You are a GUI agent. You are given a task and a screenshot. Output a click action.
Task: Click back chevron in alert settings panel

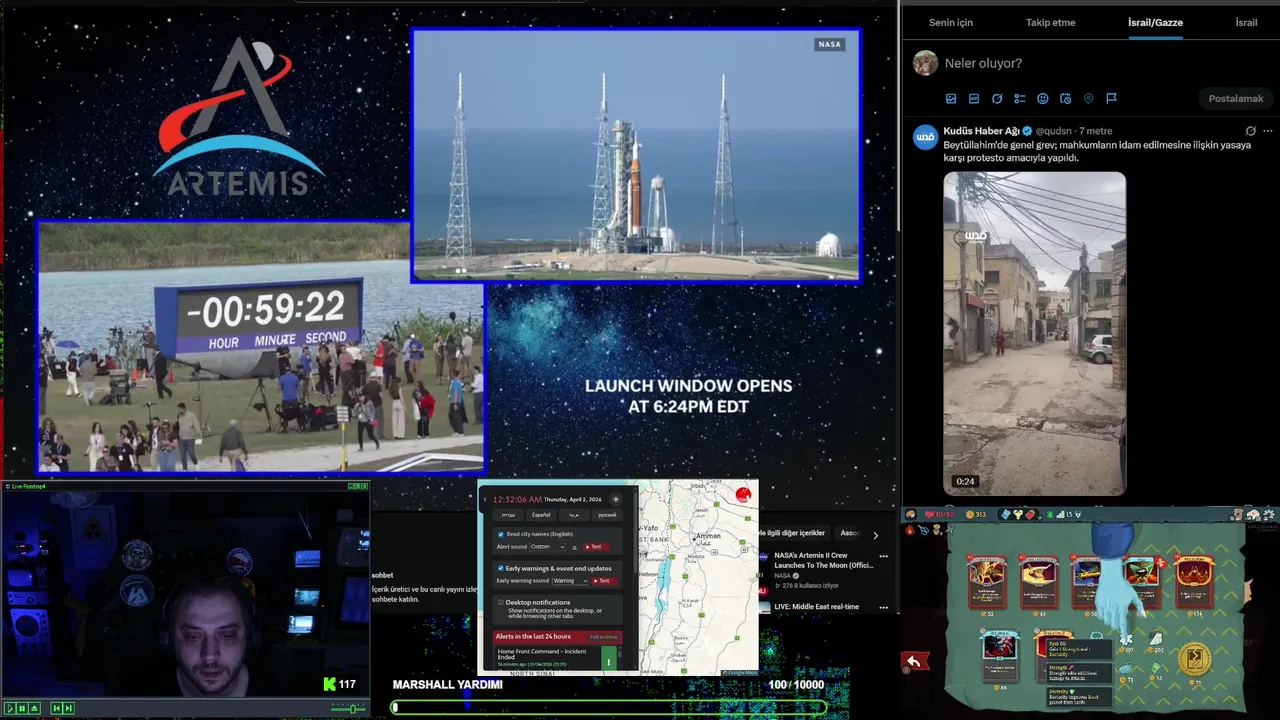485,499
